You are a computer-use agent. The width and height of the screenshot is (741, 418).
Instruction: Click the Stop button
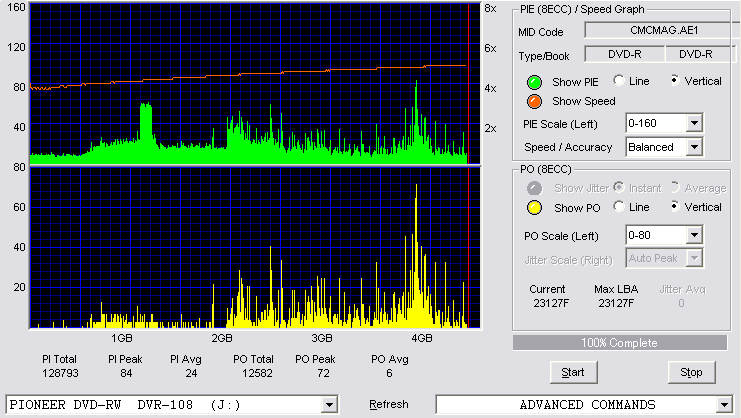pos(691,373)
